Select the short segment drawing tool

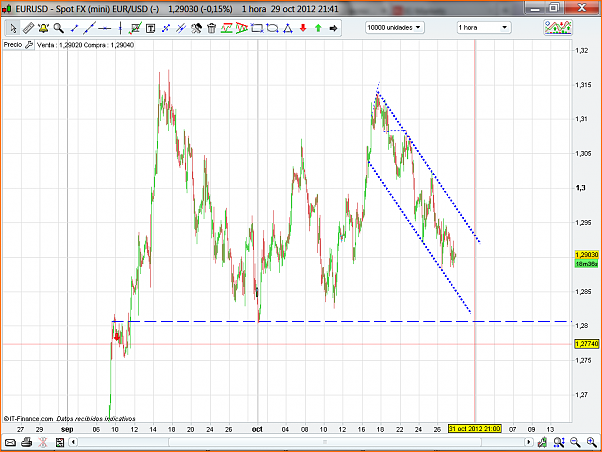(74, 28)
